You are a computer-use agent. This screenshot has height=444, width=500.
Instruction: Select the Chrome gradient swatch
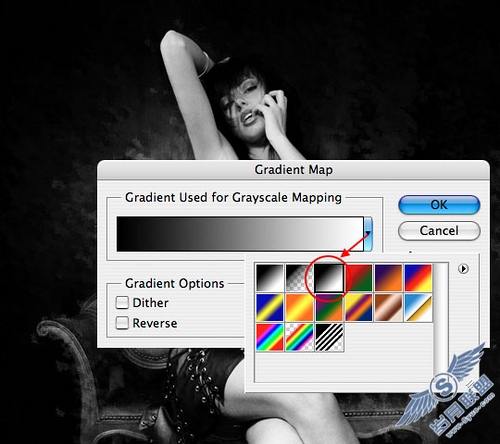tap(418, 308)
